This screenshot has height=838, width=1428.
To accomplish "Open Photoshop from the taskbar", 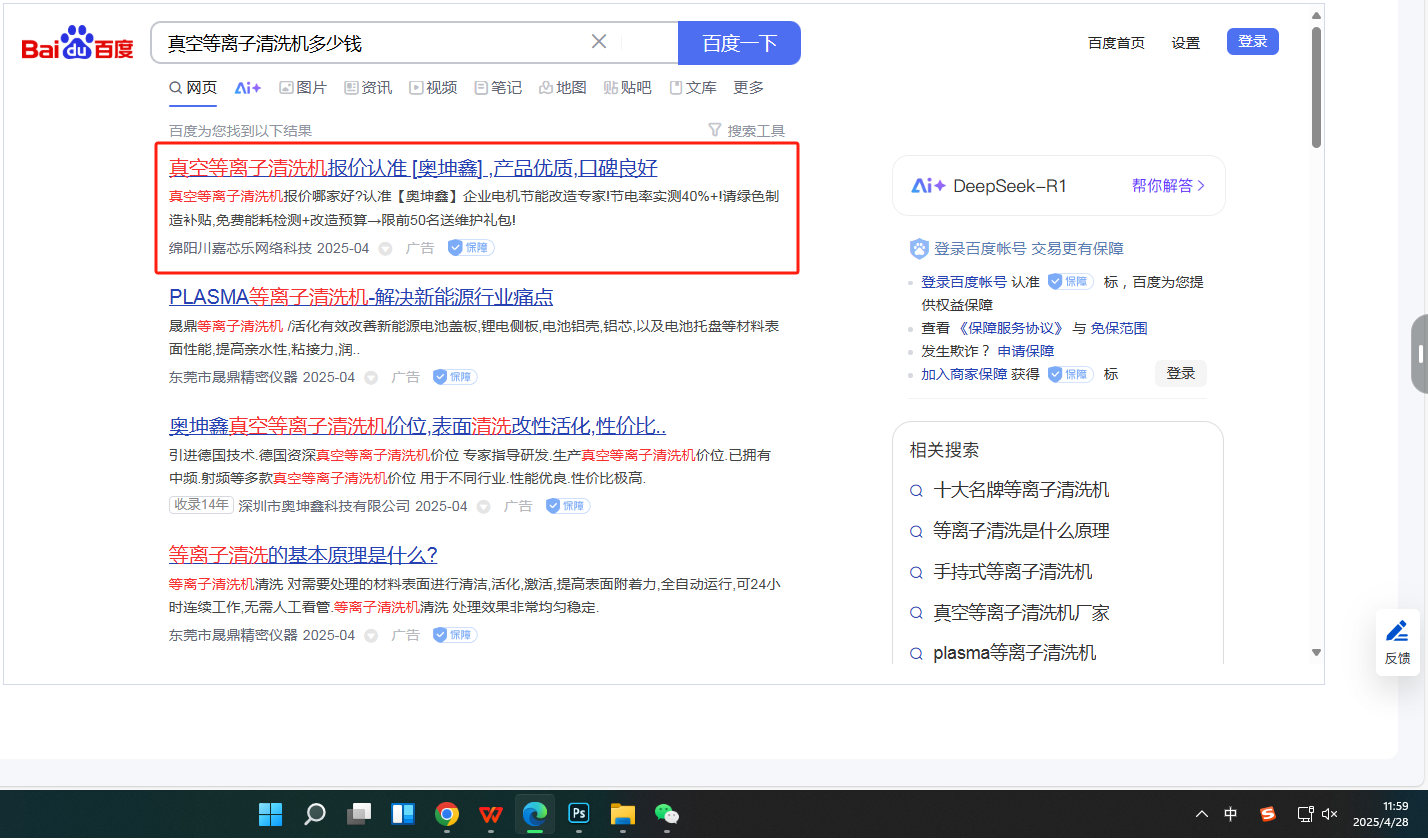I will (x=579, y=814).
